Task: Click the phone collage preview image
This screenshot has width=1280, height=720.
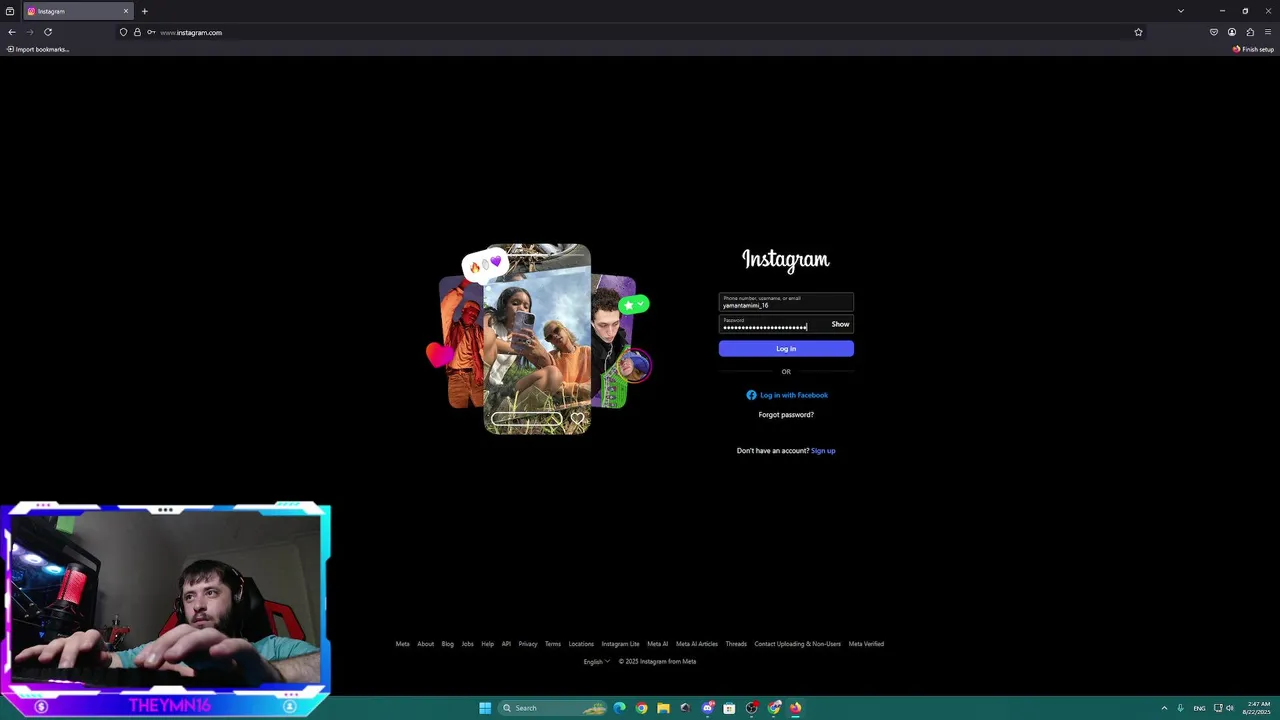Action: (x=538, y=339)
